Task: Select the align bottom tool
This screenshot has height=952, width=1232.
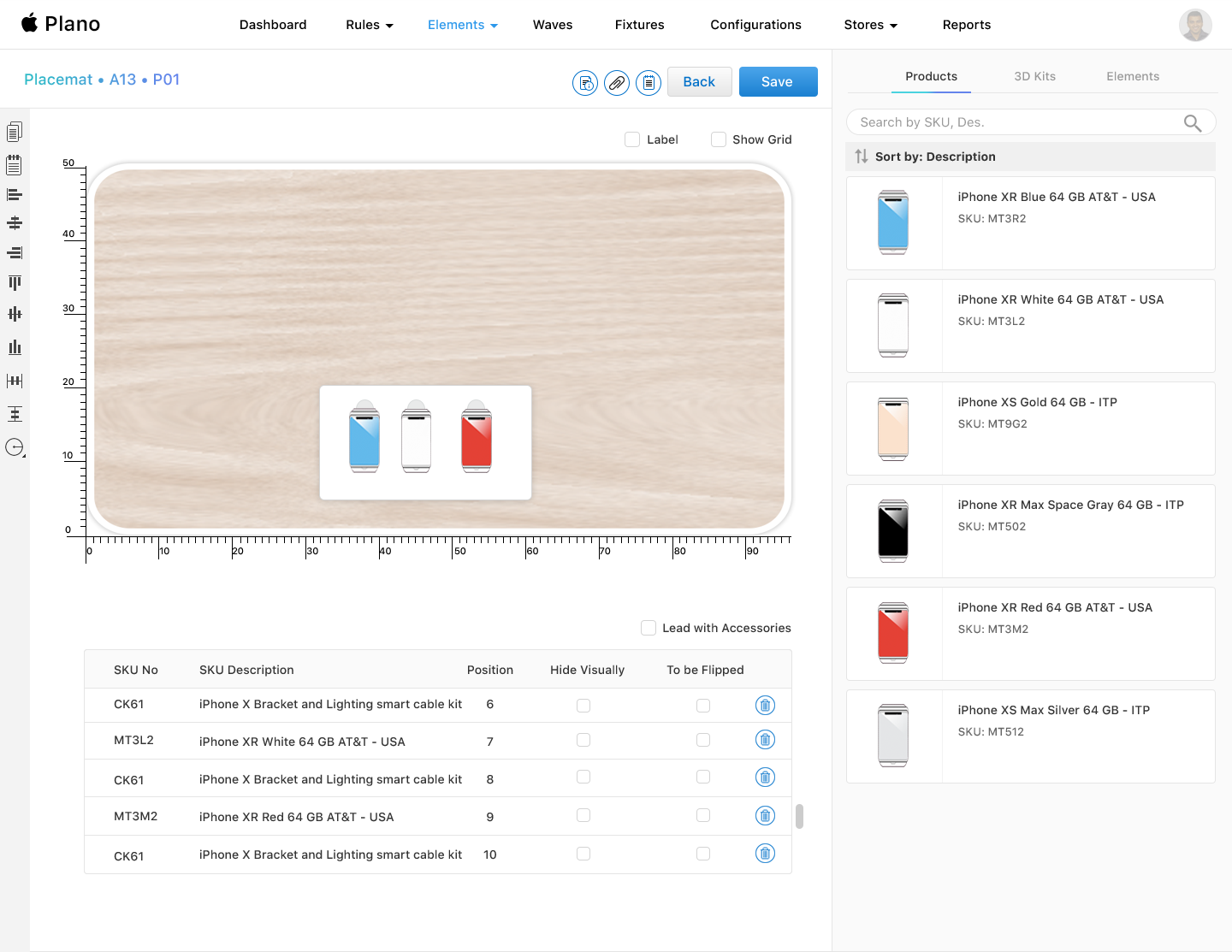Action: click(x=15, y=346)
